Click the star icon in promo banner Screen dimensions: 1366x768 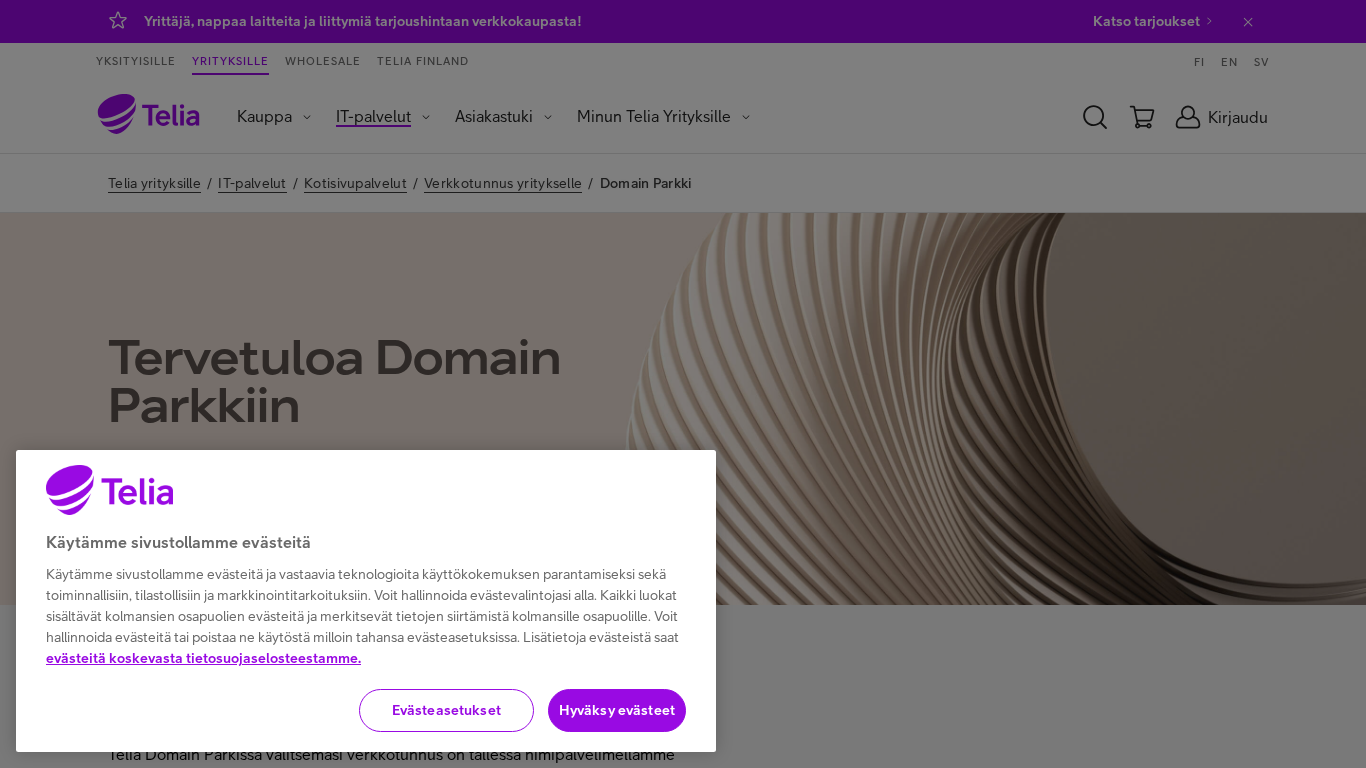(118, 21)
